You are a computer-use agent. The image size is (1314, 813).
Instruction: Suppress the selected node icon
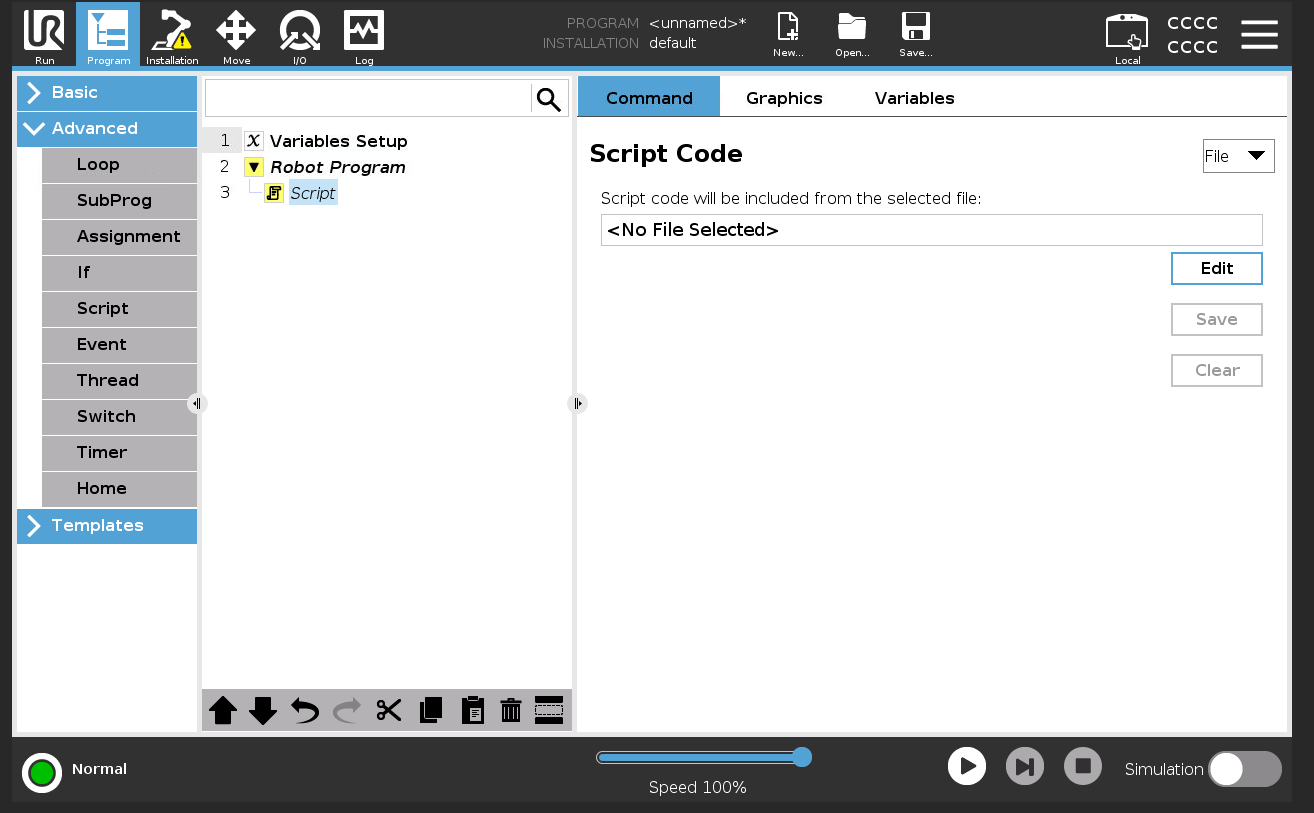tap(549, 710)
